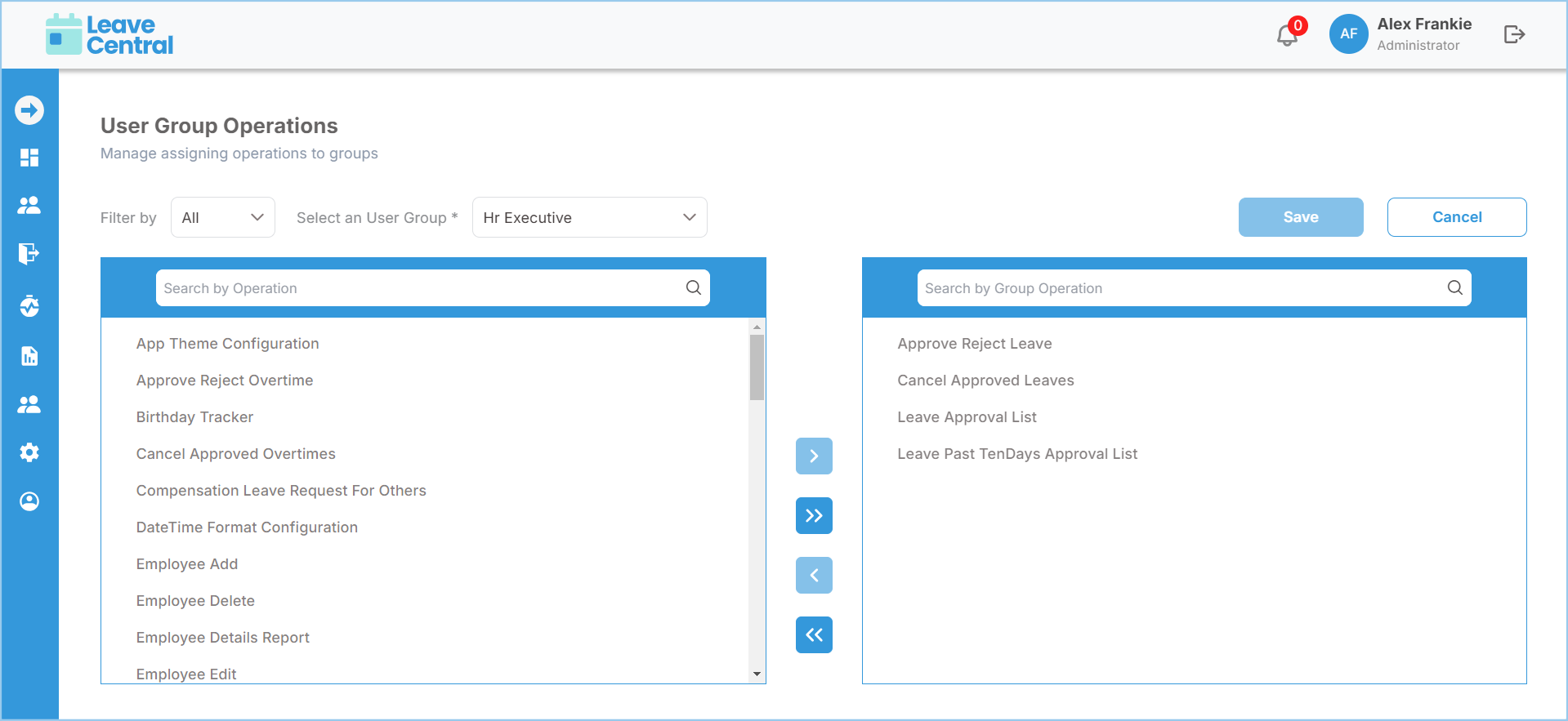Screen dimensions: 1568x721
Task: Open the settings gear icon in sidebar
Action: tap(29, 452)
